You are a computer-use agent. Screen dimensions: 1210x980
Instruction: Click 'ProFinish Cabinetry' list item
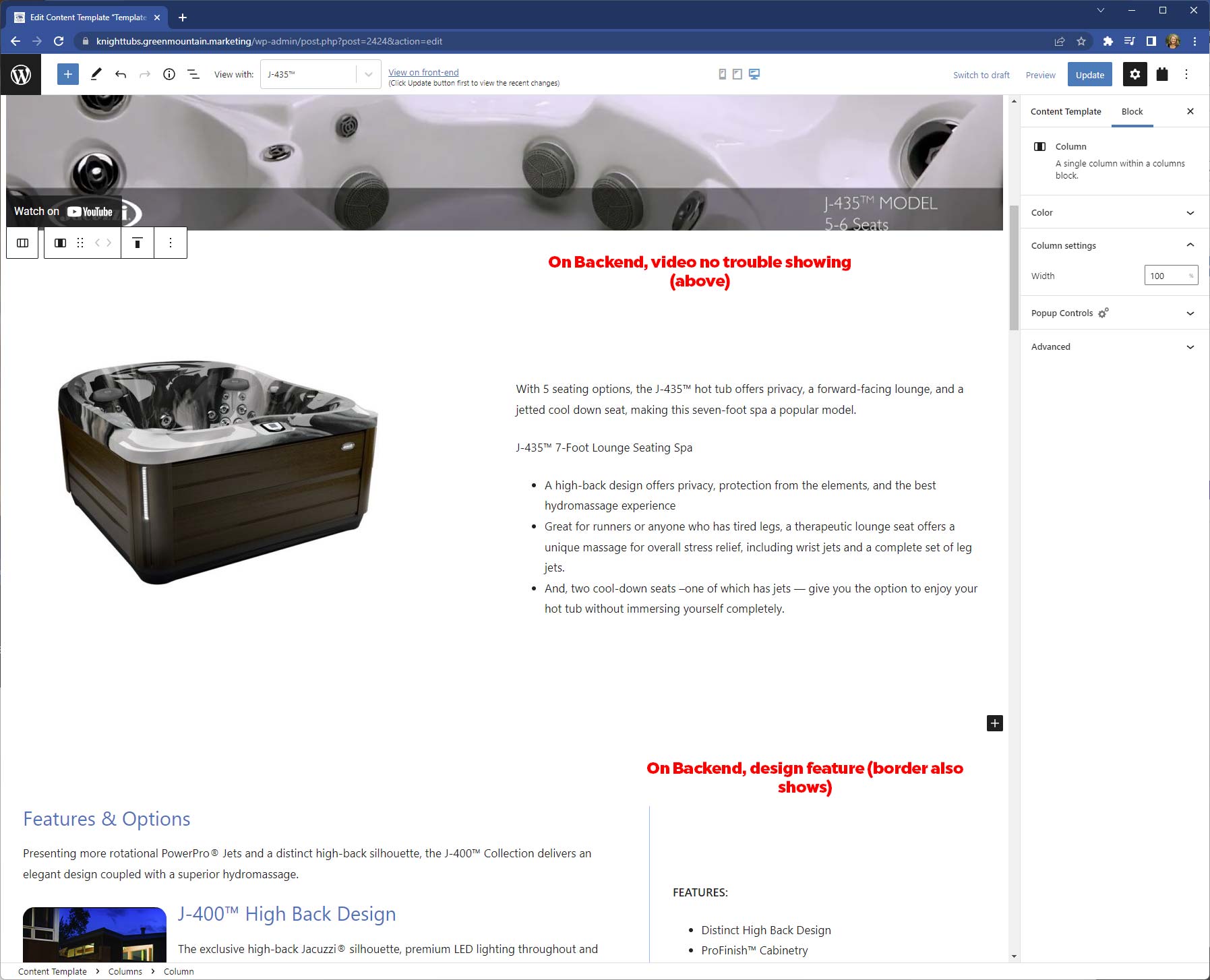754,950
